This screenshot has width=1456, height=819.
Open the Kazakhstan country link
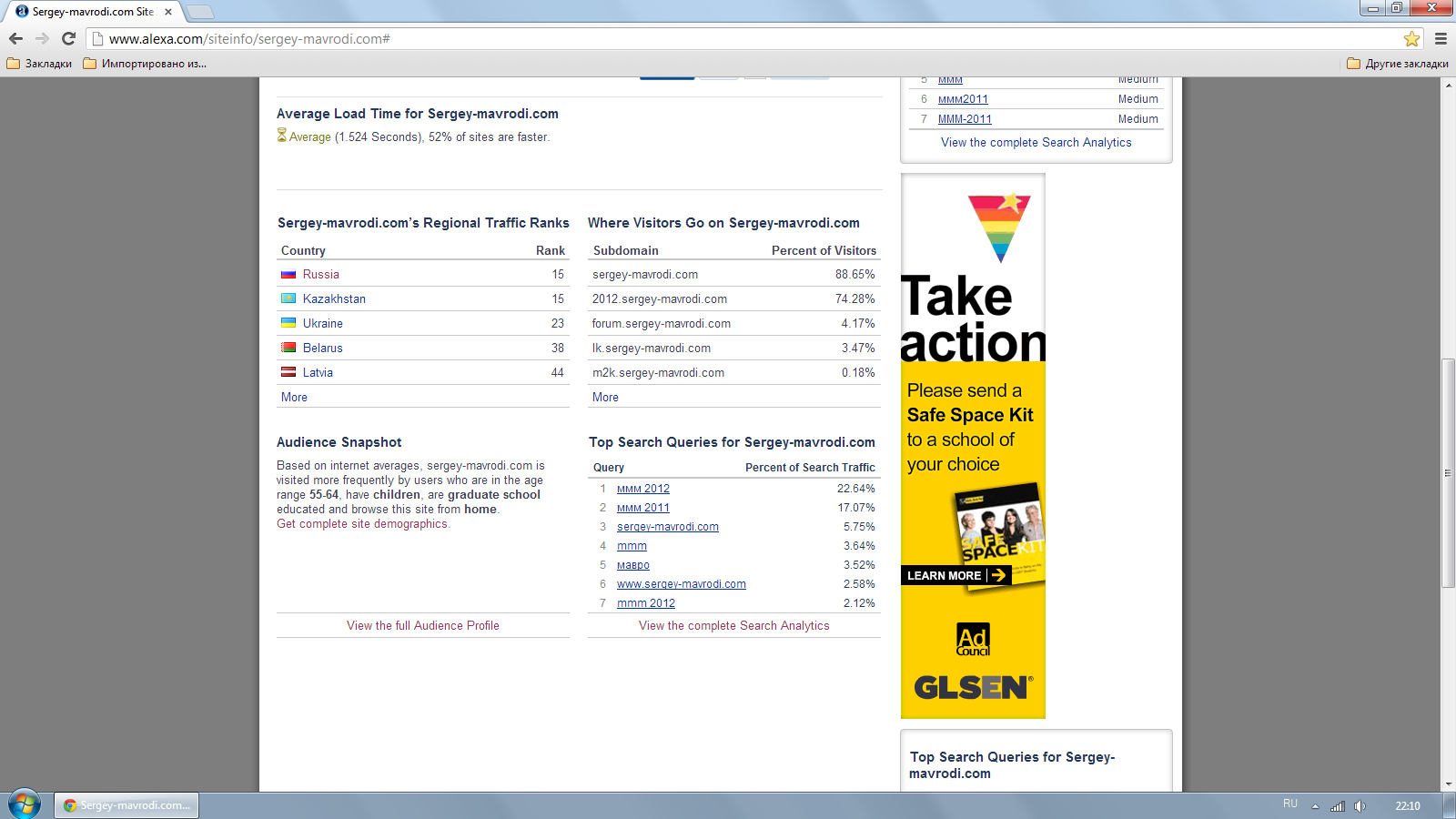[x=334, y=298]
